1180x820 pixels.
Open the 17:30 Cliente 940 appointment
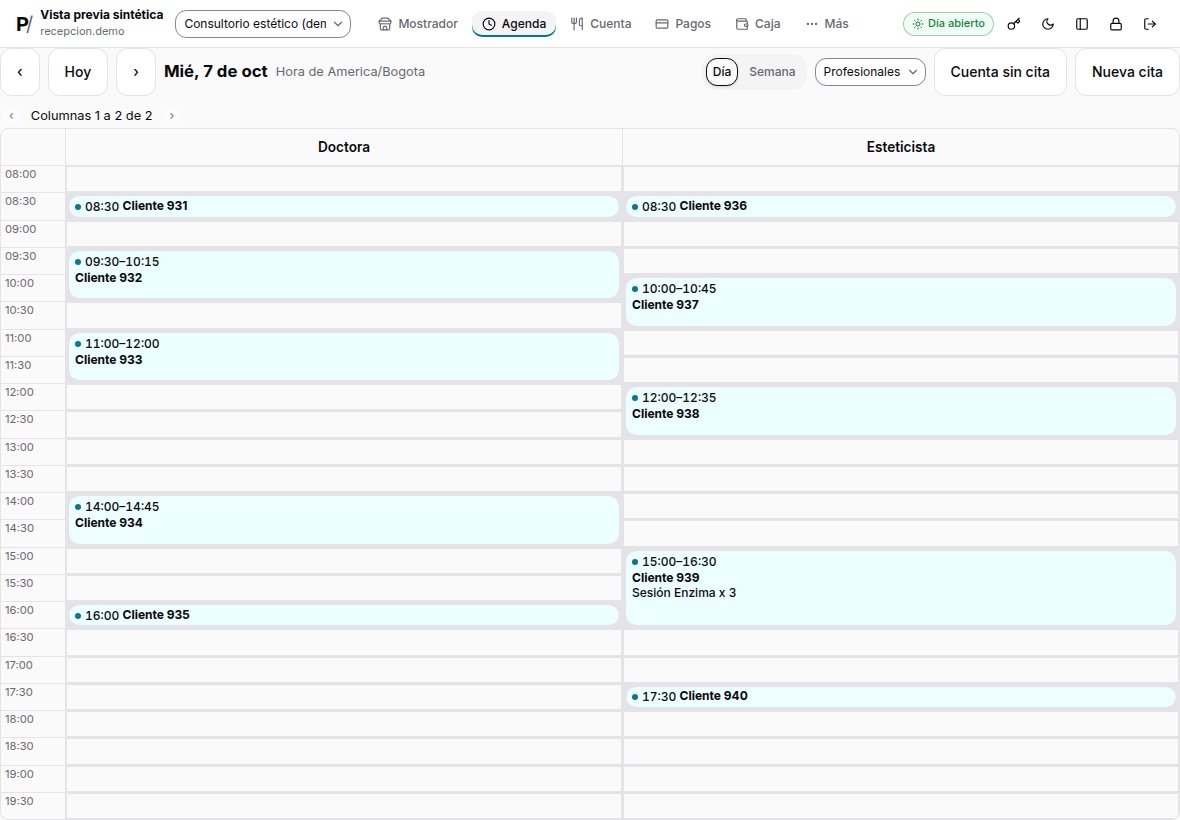(901, 697)
